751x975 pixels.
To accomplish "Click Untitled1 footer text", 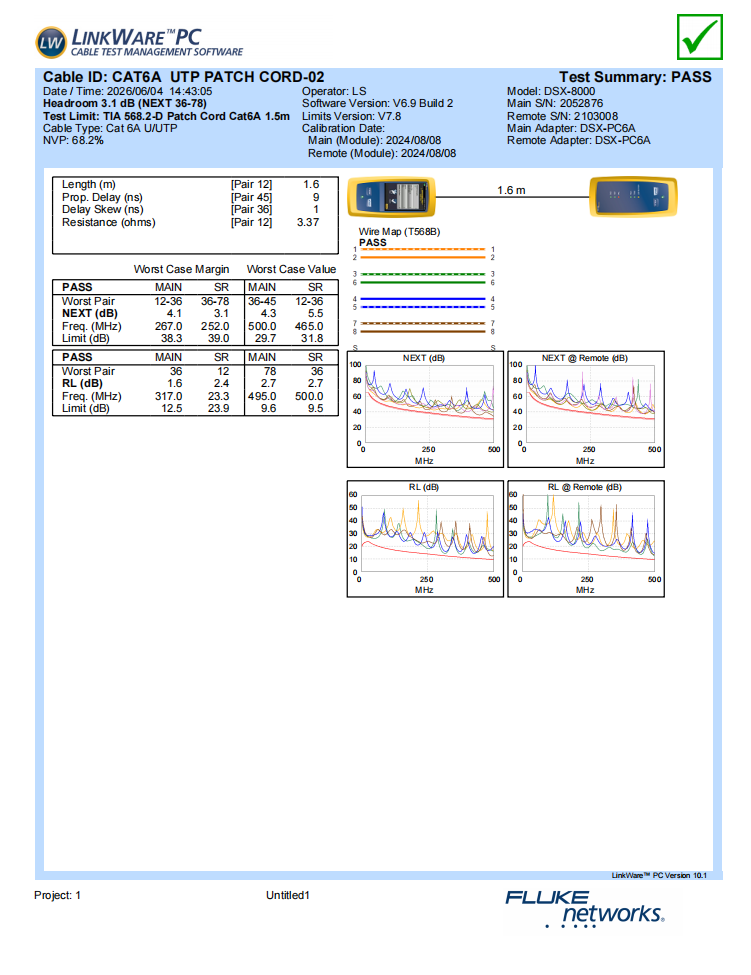I will 288,895.
